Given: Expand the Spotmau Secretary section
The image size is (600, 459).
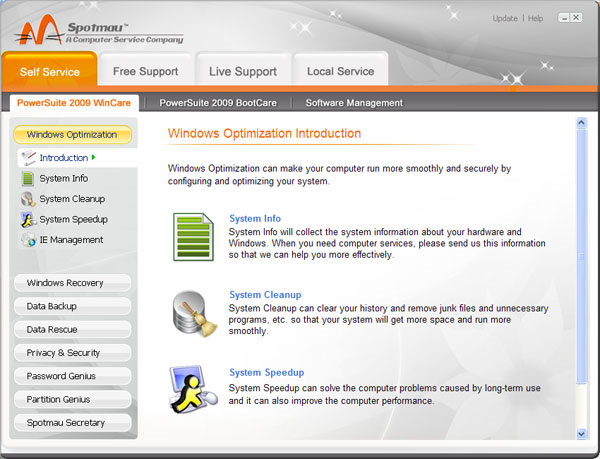Looking at the screenshot, I should coord(72,423).
